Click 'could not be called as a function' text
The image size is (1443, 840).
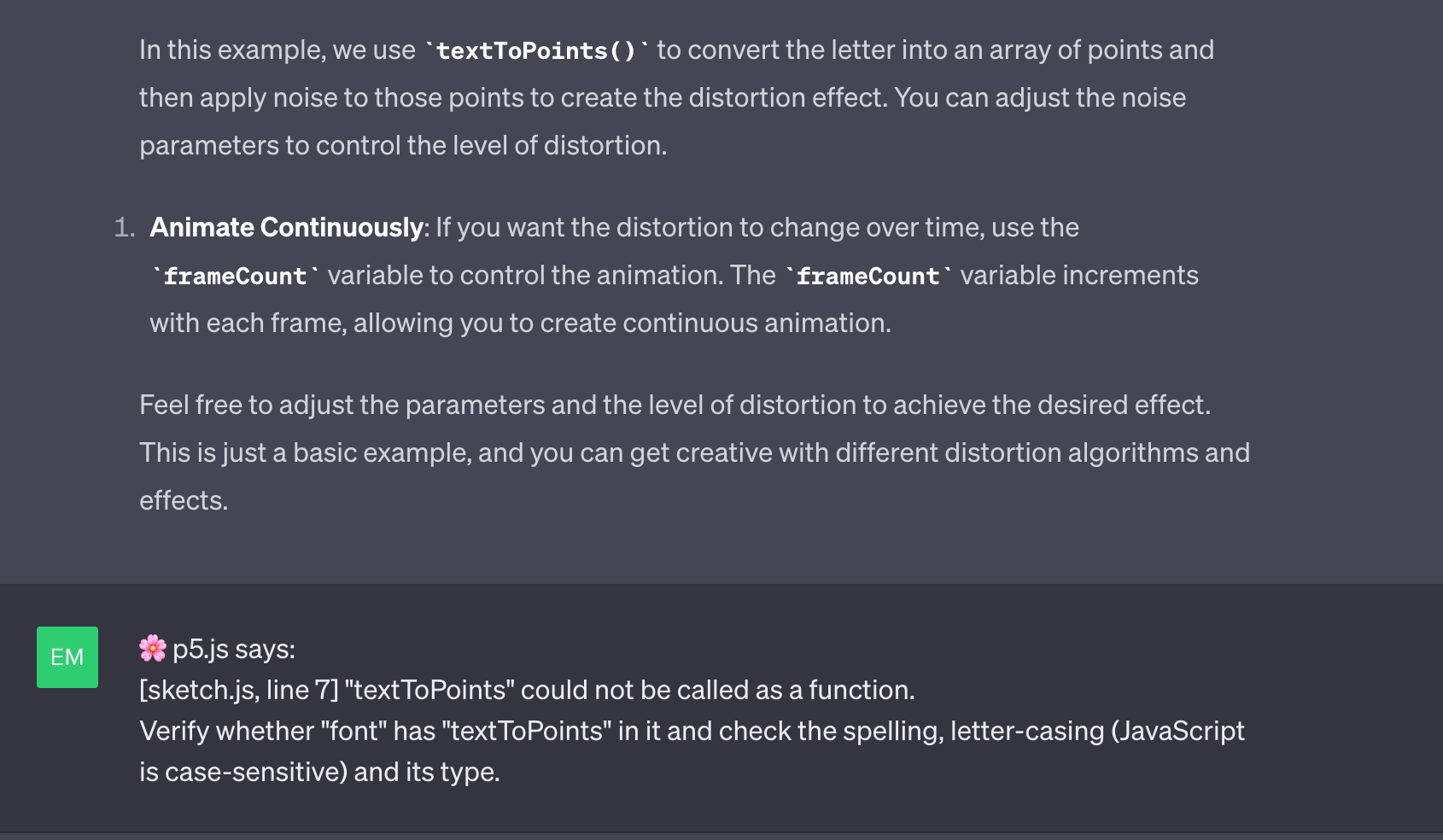[x=717, y=690]
